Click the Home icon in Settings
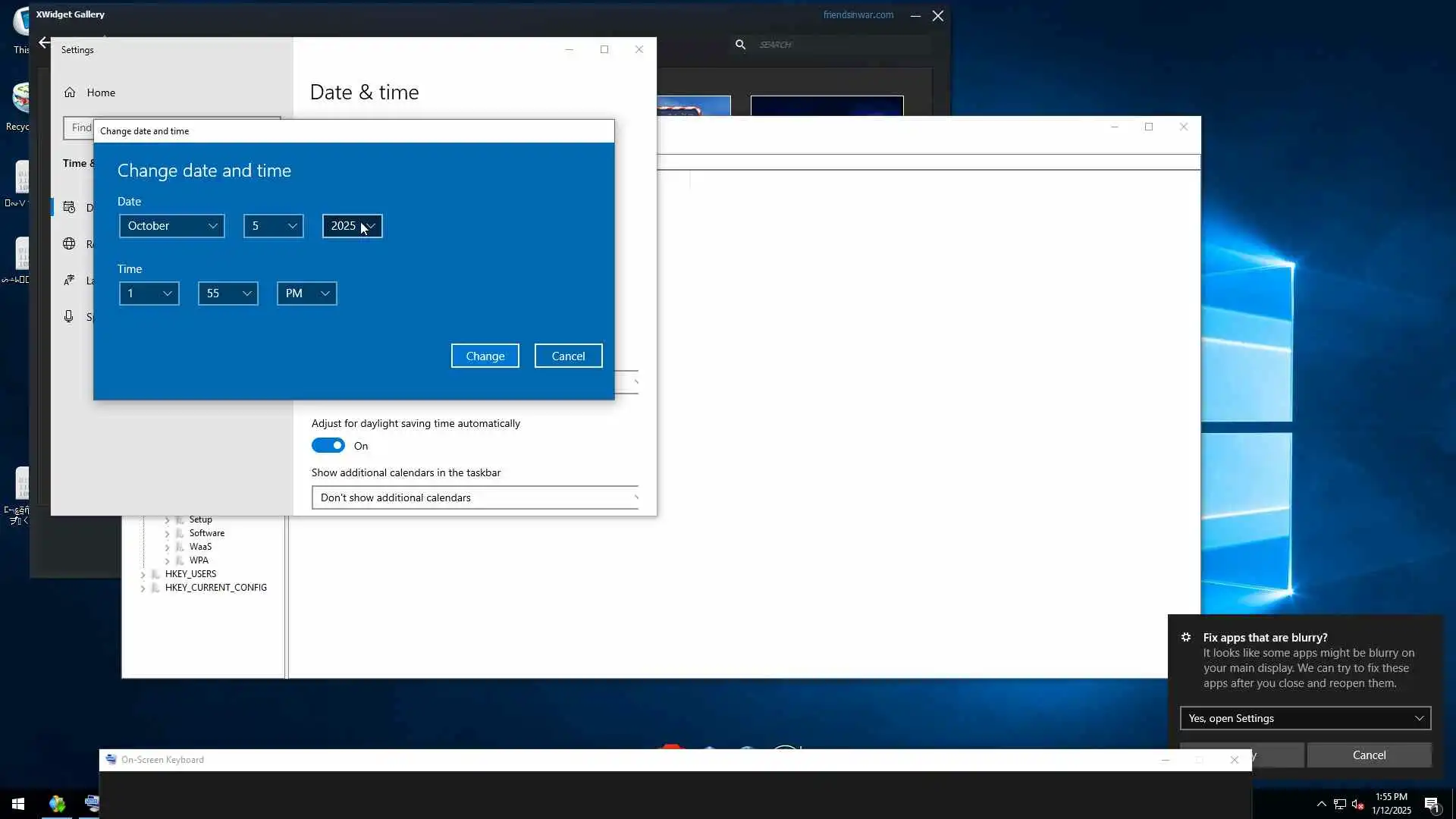This screenshot has width=1456, height=819. (x=70, y=93)
